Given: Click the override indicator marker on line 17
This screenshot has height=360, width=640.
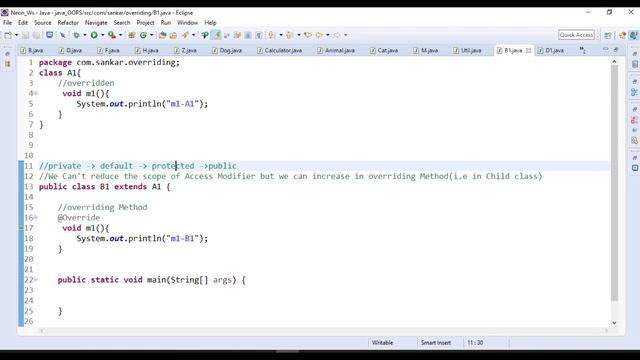Looking at the screenshot, I should pos(21,228).
